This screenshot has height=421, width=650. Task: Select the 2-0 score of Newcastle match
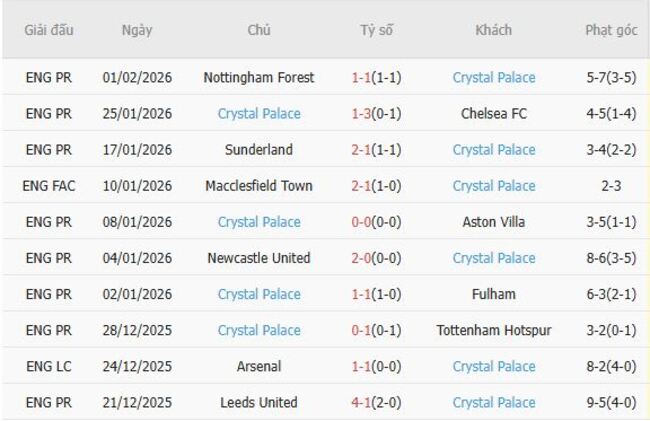click(362, 258)
